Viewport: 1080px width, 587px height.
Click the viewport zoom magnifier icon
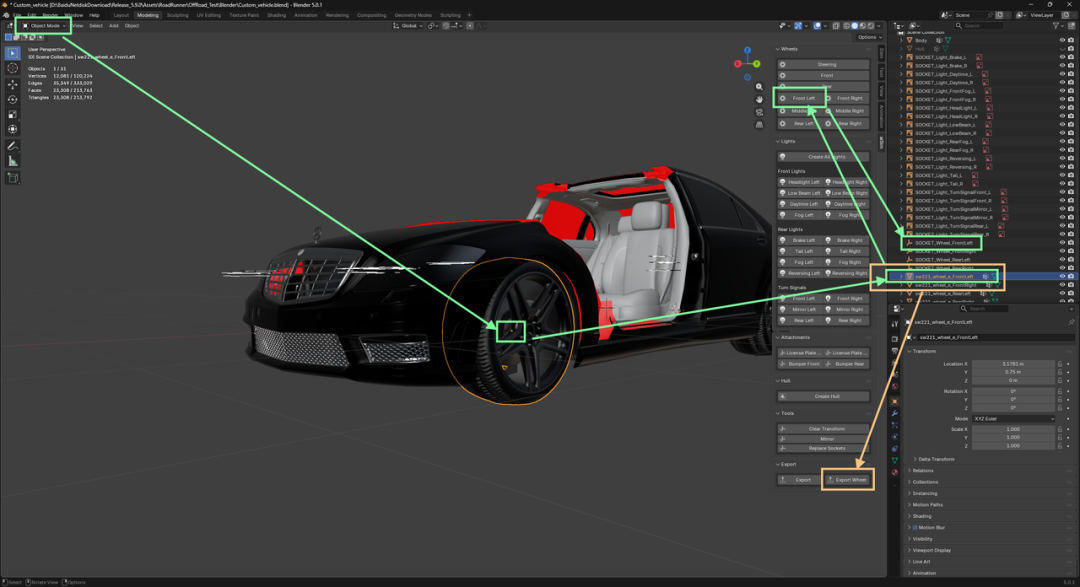click(759, 87)
